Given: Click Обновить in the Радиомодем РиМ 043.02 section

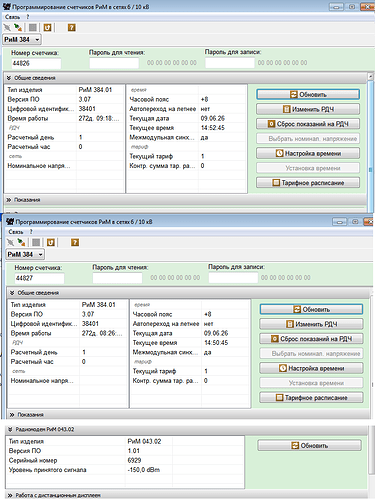Looking at the screenshot, I should tap(310, 445).
